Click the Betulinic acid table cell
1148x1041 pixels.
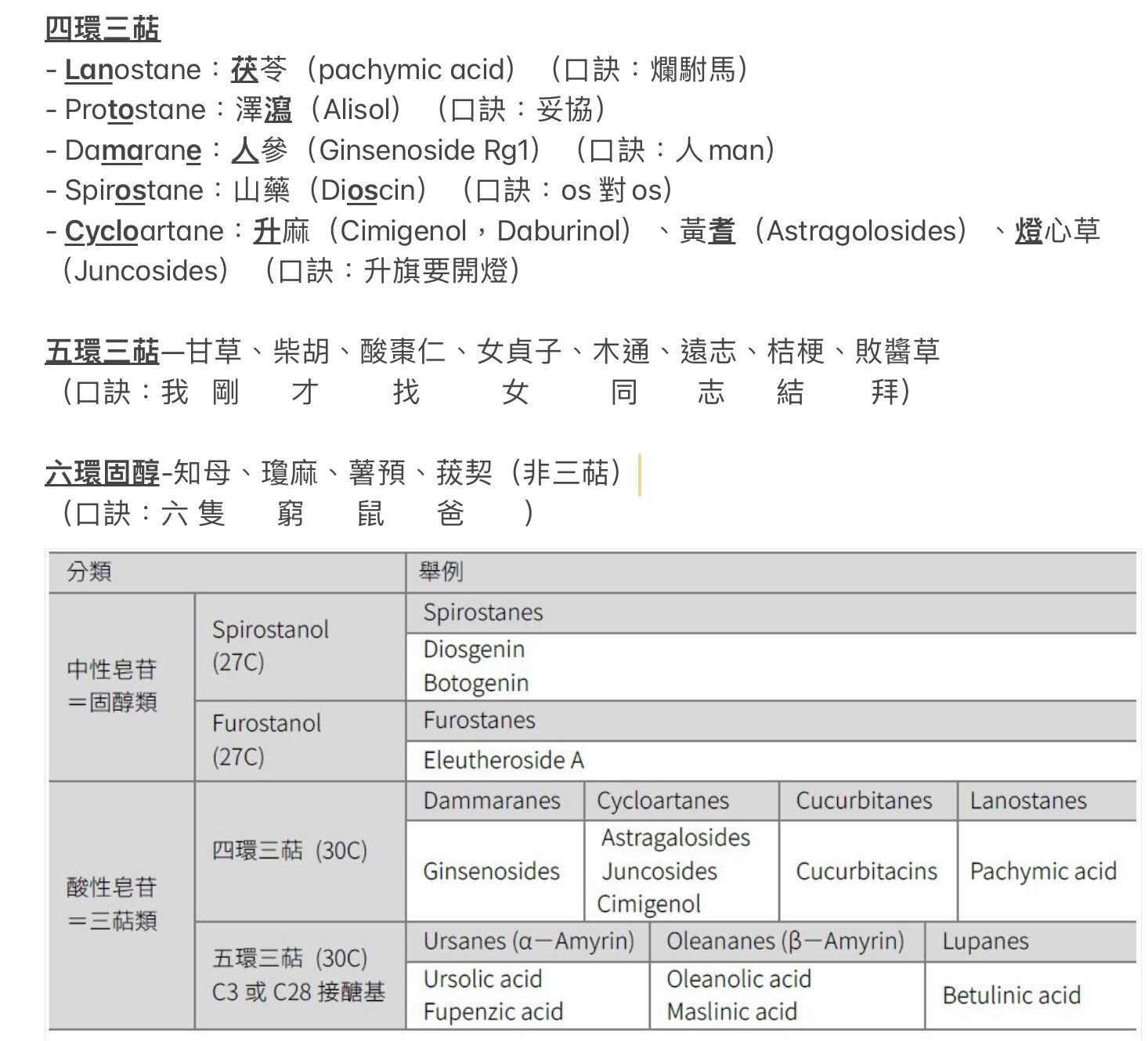tap(1011, 995)
